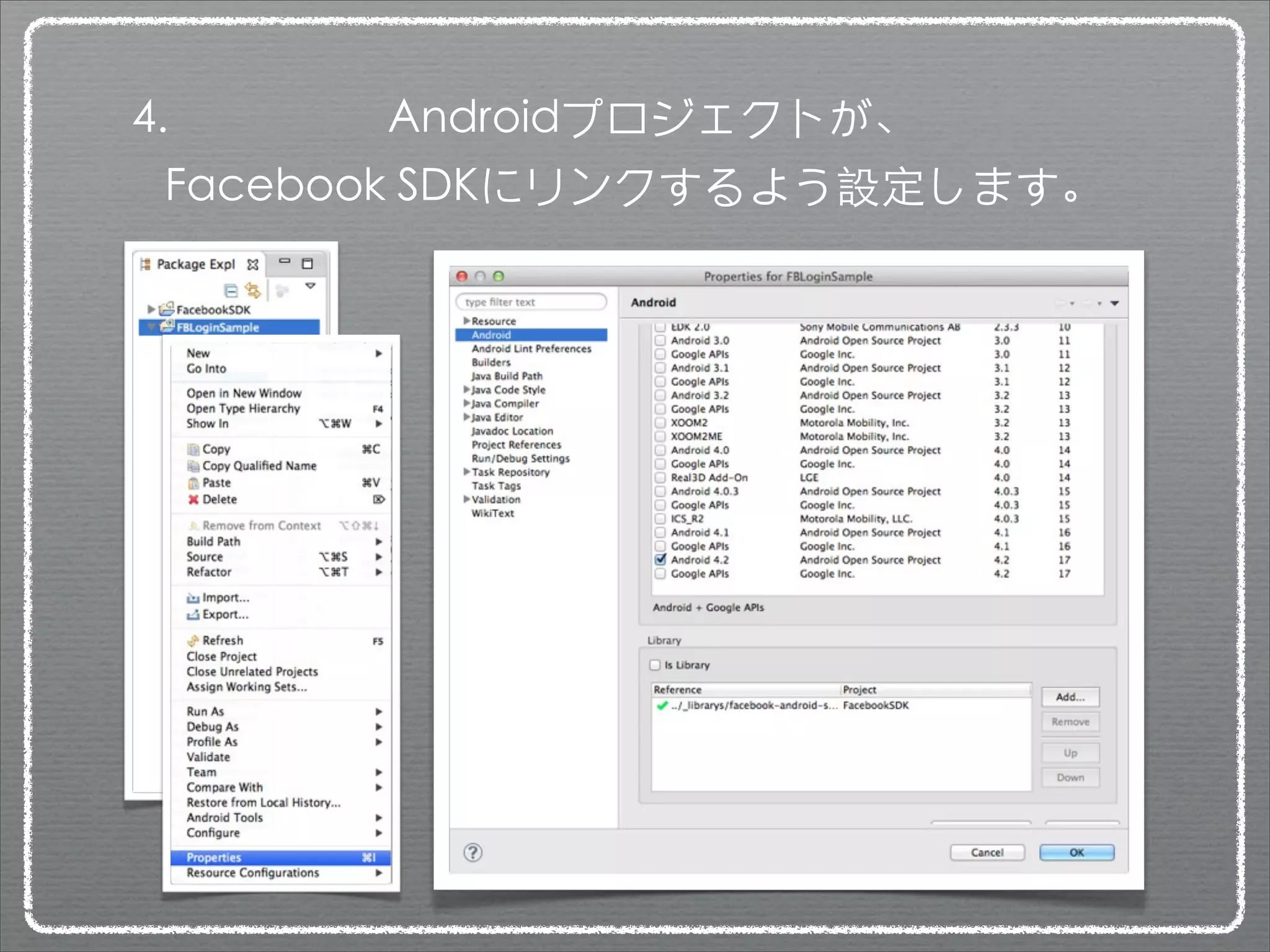Screen dimensions: 1270x952
Task: Open the Android Tools submenu
Action: click(281, 818)
